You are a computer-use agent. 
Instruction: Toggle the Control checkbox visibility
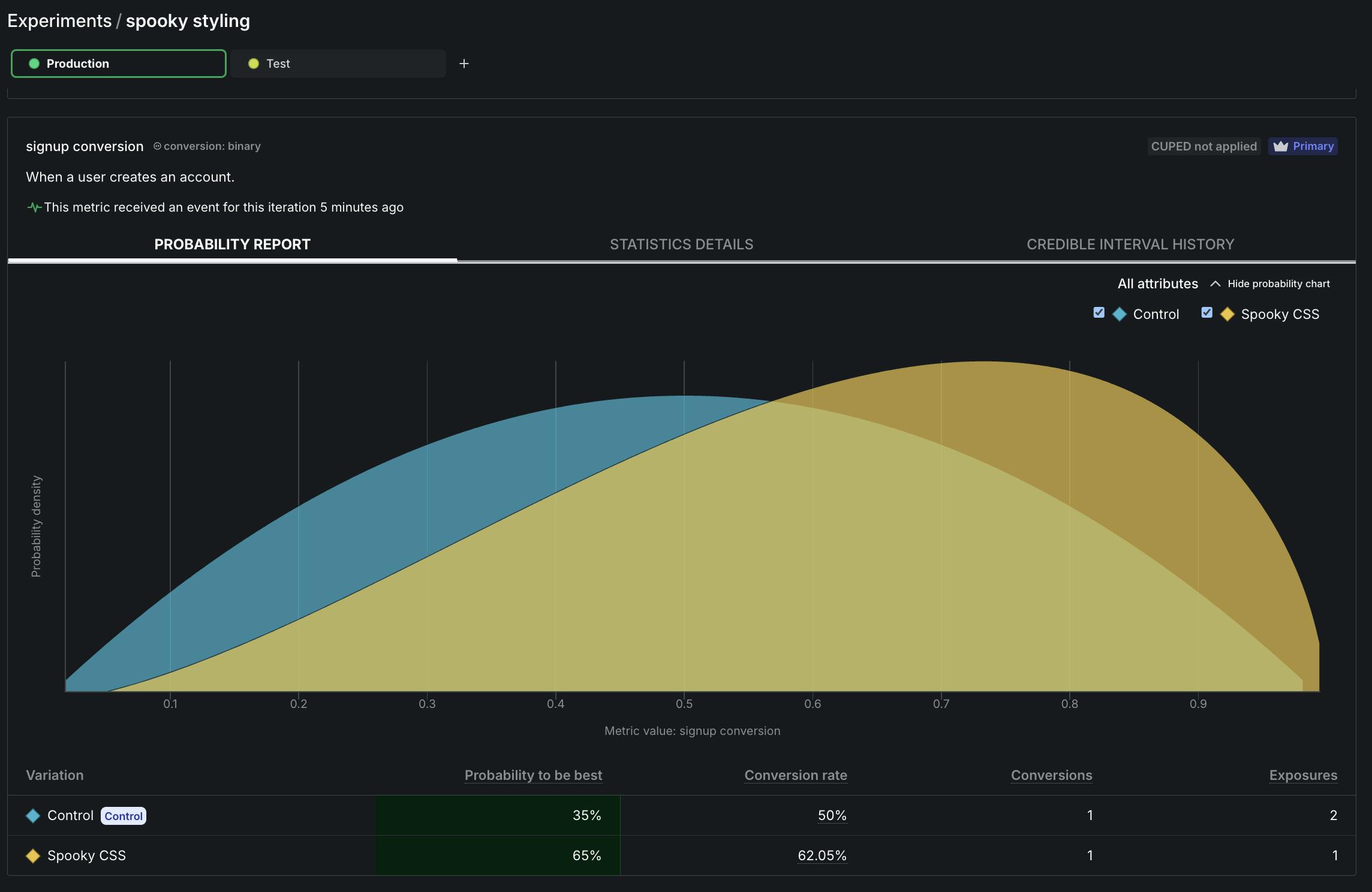[x=1098, y=313]
